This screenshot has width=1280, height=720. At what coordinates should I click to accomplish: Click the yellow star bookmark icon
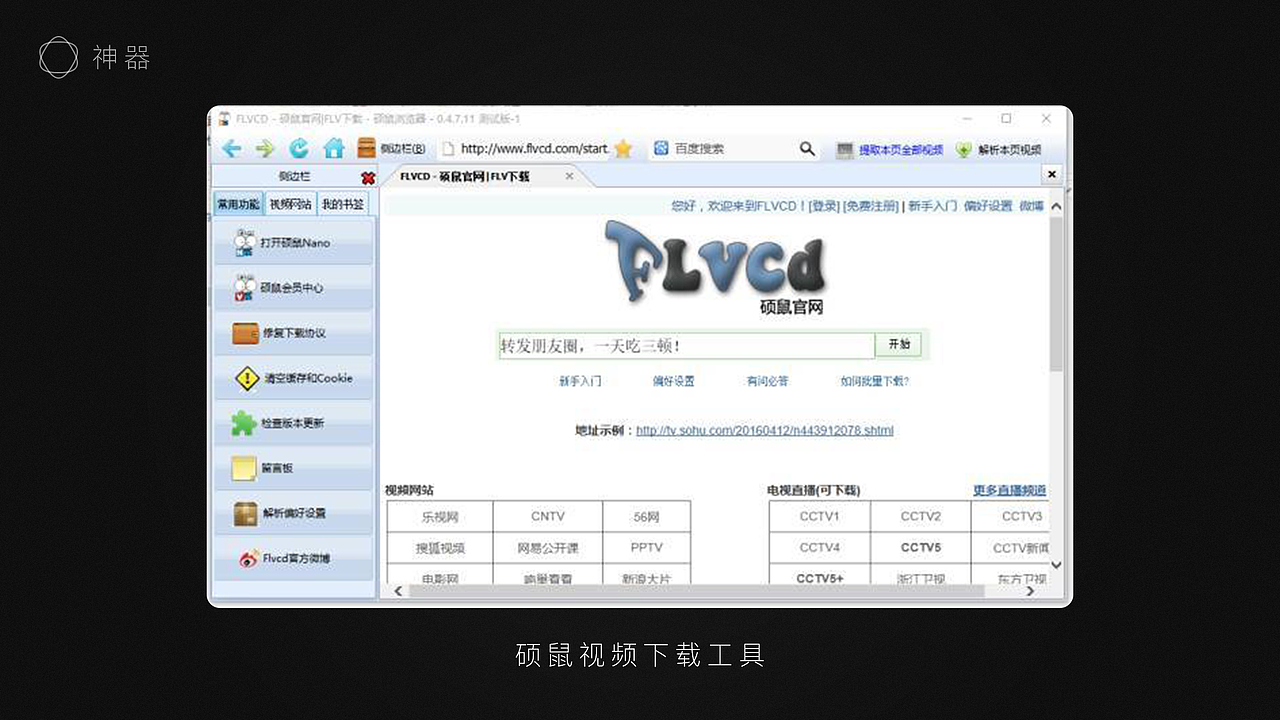coord(623,149)
